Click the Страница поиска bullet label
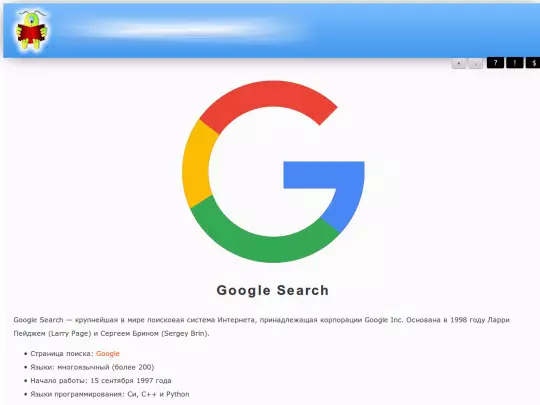 click(62, 353)
